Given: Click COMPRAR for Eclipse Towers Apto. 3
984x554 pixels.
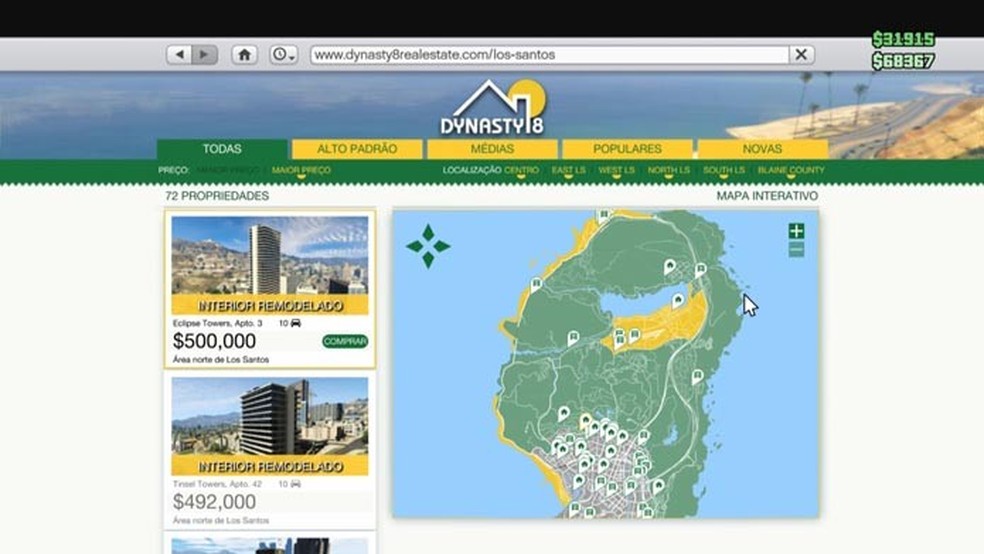Looking at the screenshot, I should [x=345, y=341].
